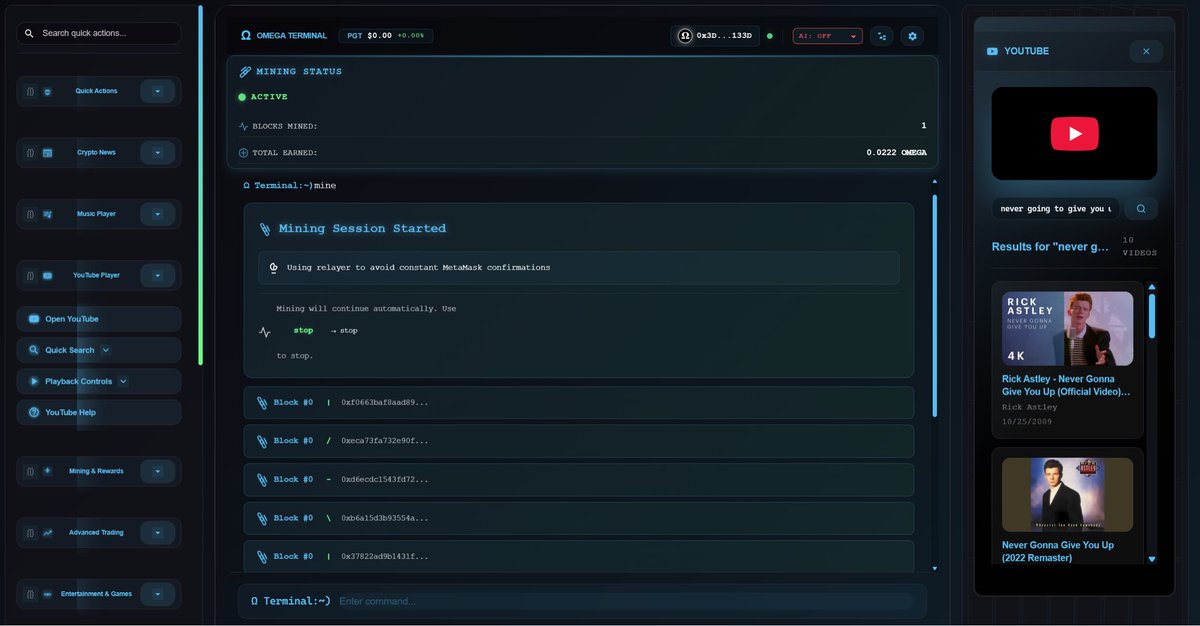Screen dimensions: 1200x626
Task: Click the YouTube logo in panel header
Action: [x=992, y=51]
